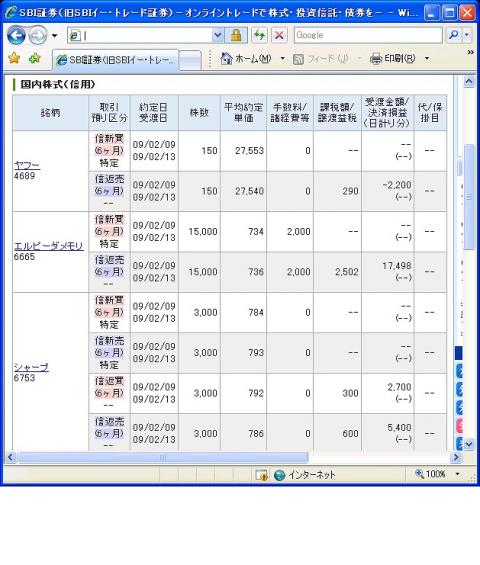Click the Print toolbar button

393,58
